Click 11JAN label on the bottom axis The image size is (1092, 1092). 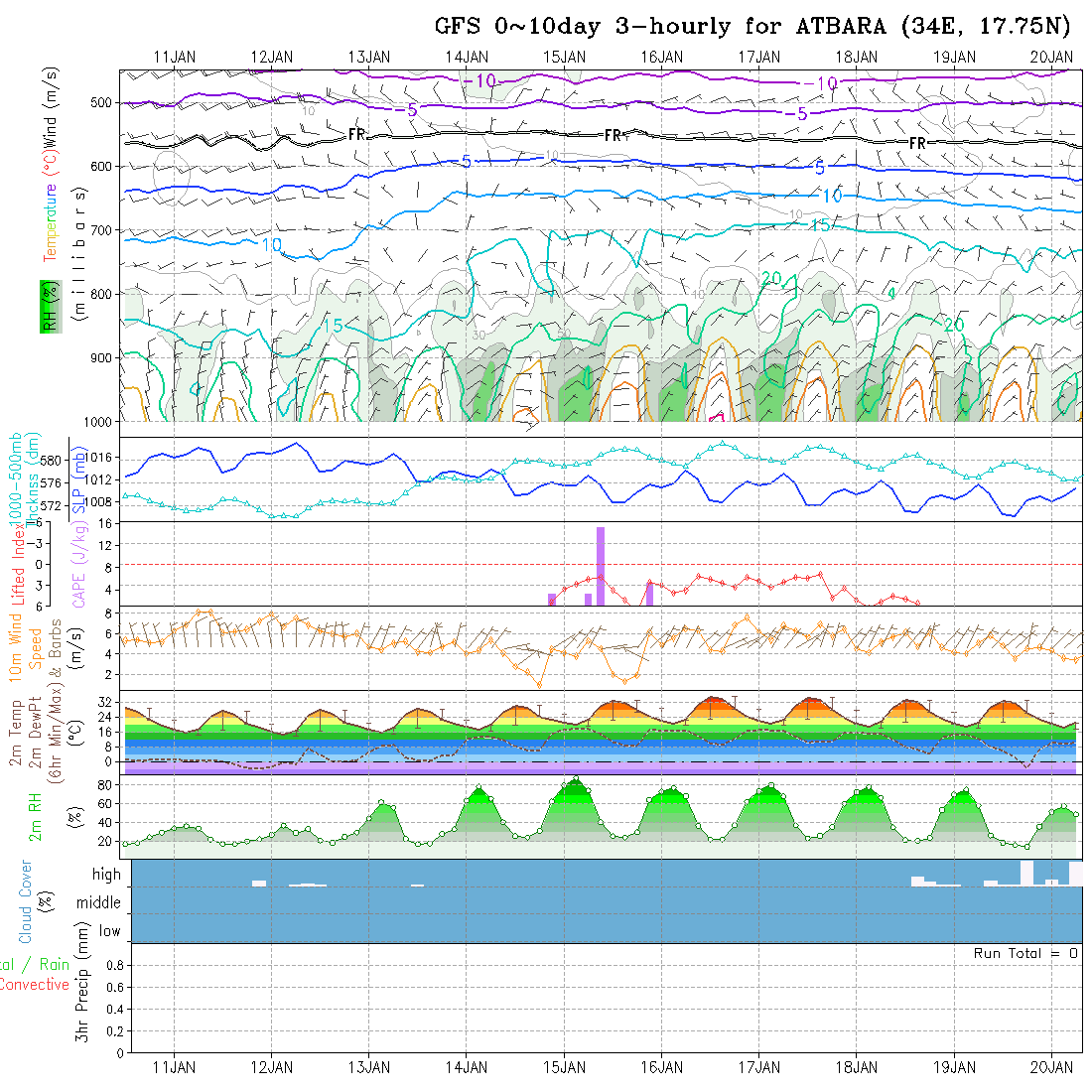(x=174, y=1067)
